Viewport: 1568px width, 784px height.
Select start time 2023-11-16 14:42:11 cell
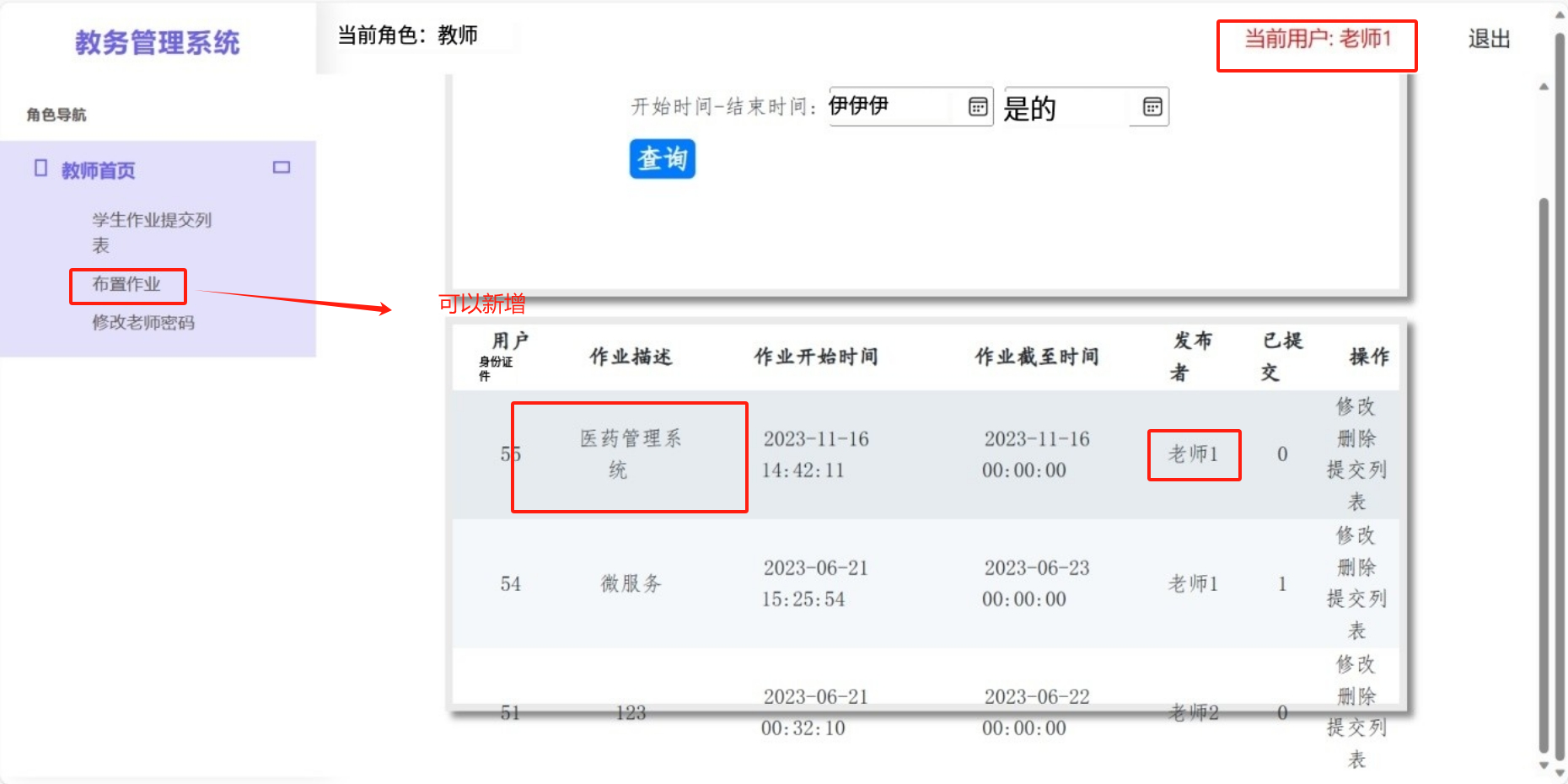[815, 454]
